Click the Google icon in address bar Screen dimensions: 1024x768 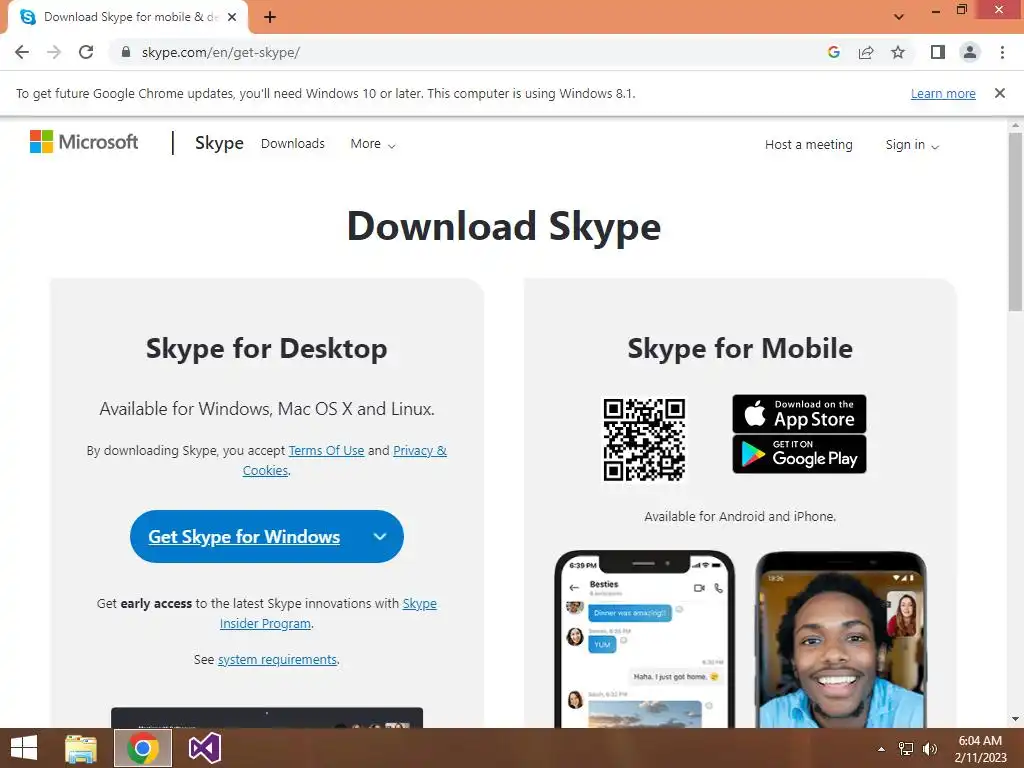pos(833,52)
